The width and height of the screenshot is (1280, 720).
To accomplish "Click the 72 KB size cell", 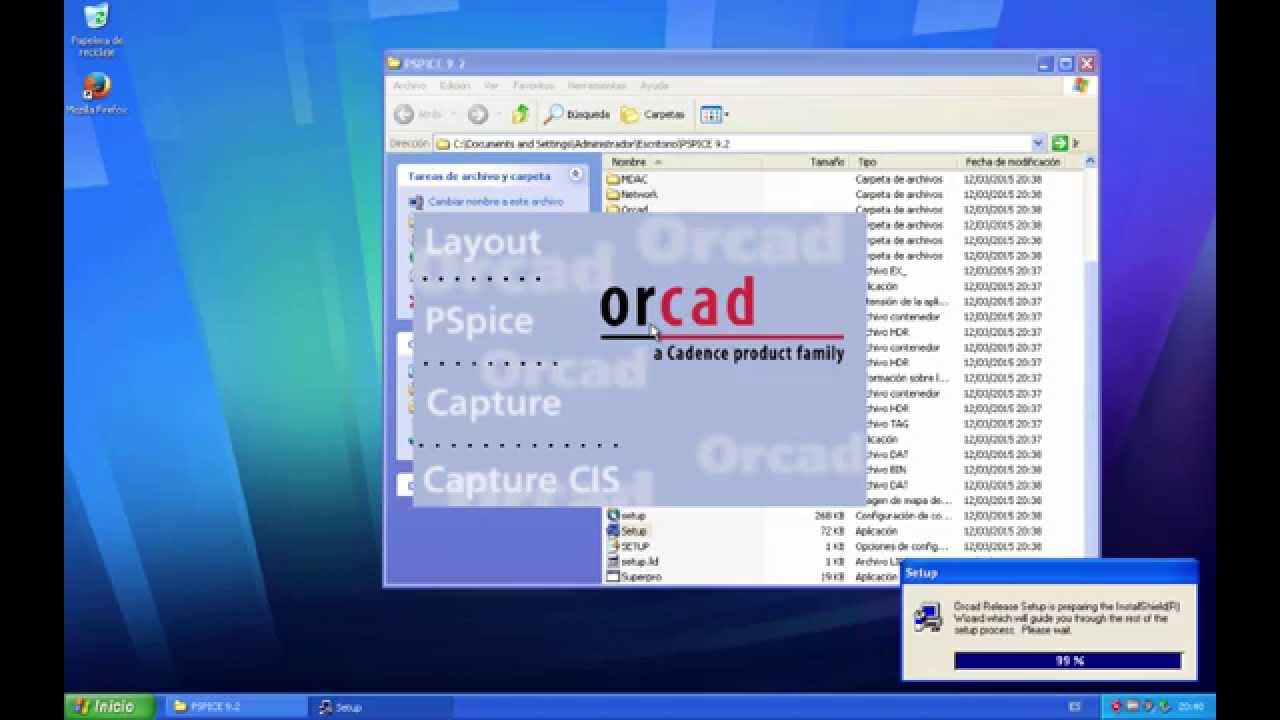I will tap(833, 531).
